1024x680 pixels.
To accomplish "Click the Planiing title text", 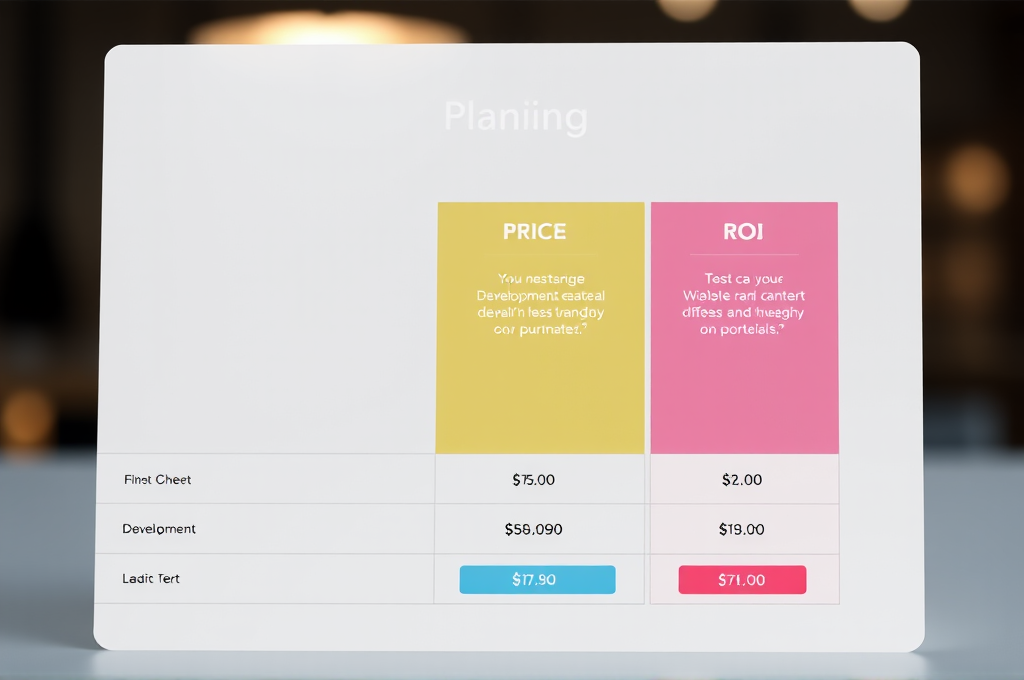I will tap(515, 117).
